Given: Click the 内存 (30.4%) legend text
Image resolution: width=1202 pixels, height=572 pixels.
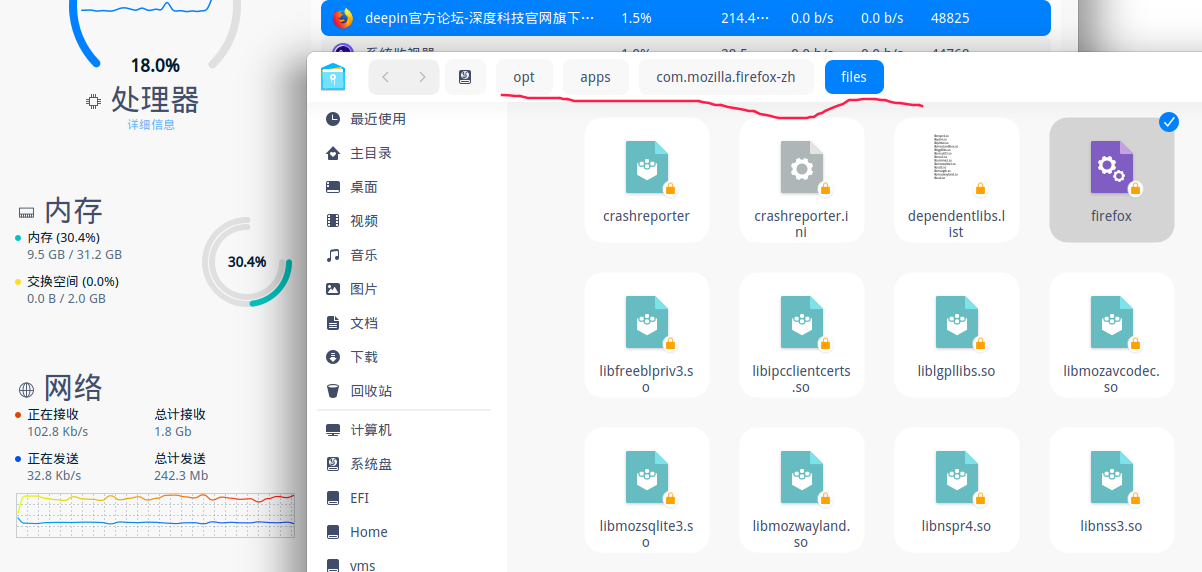Looking at the screenshot, I should click(64, 238).
